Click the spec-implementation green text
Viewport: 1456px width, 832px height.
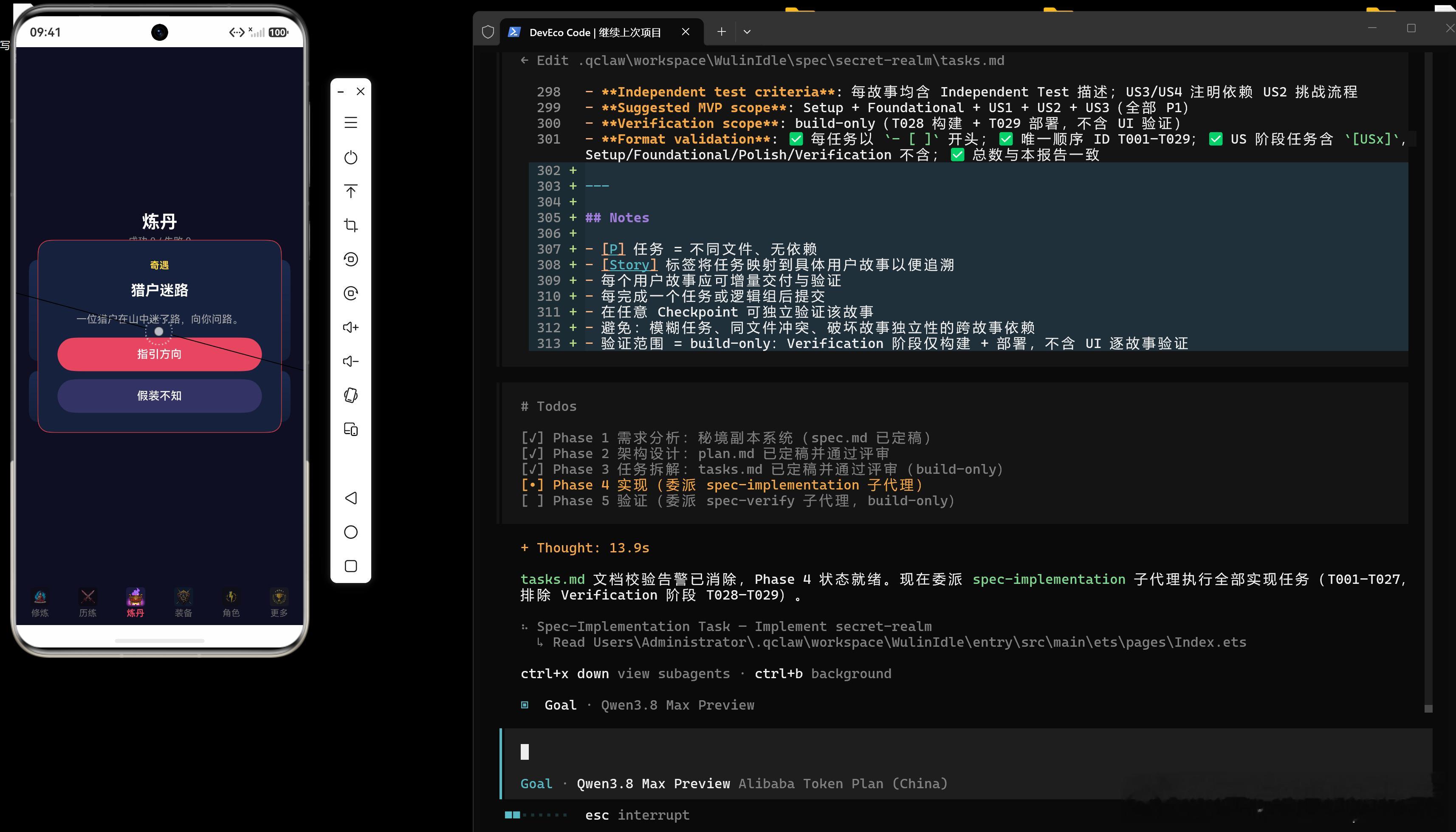(1049, 580)
